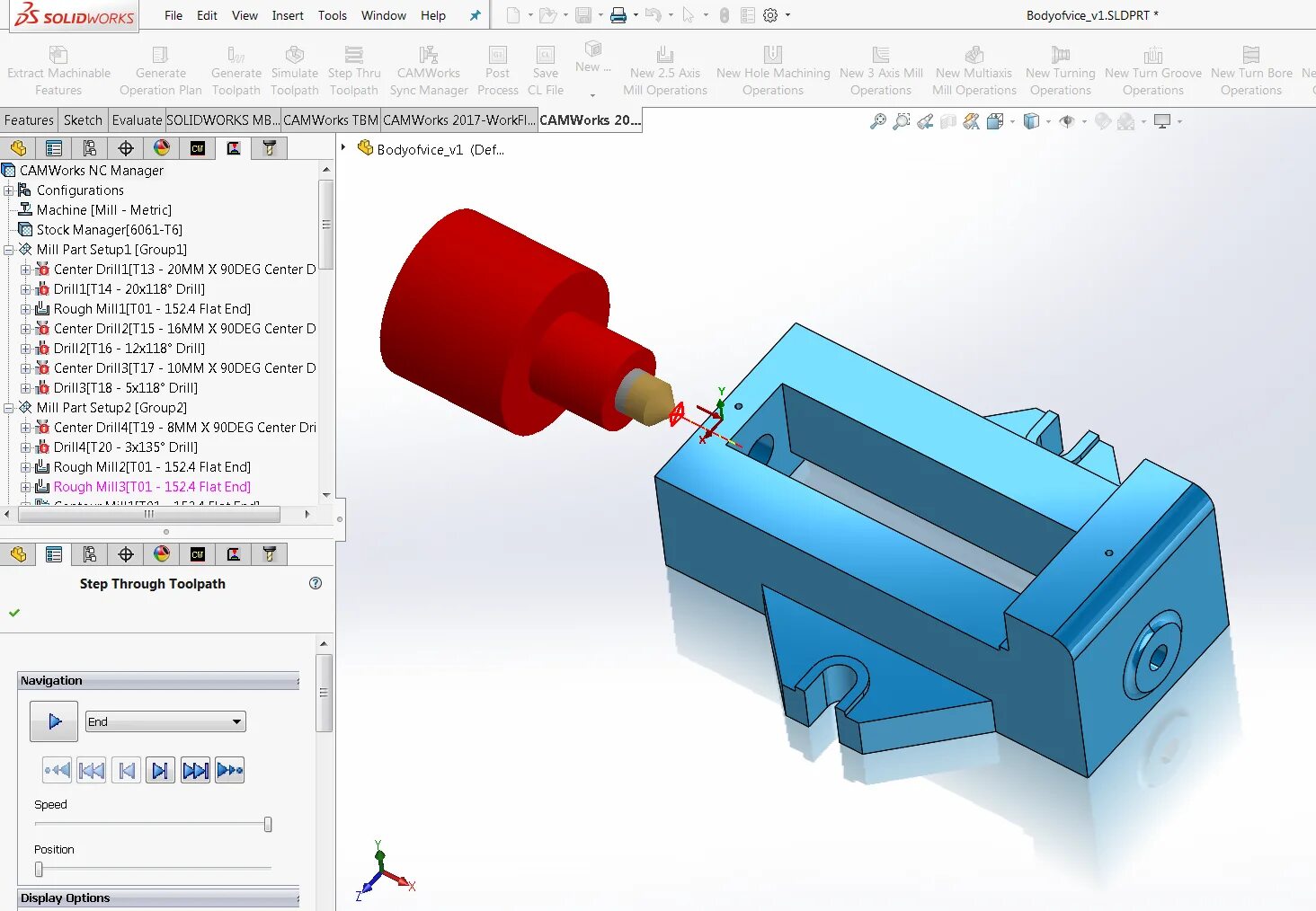
Task: Open the lower panel CAMWorks tools tab
Action: 270,554
